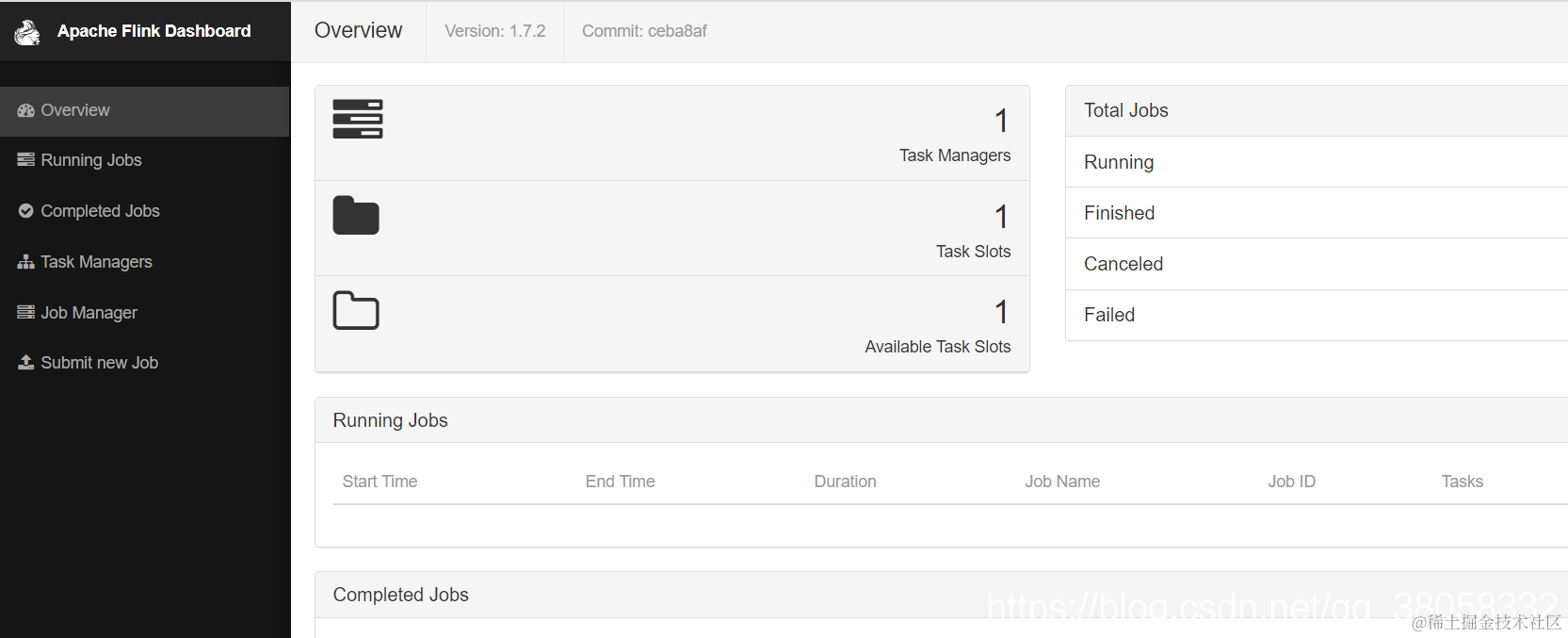This screenshot has height=638, width=1568.
Task: Click the filled folder Task Slots icon
Action: (x=356, y=215)
